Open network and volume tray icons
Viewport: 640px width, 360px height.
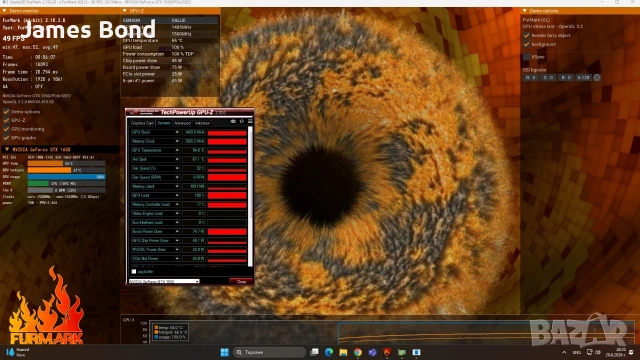click(x=593, y=352)
